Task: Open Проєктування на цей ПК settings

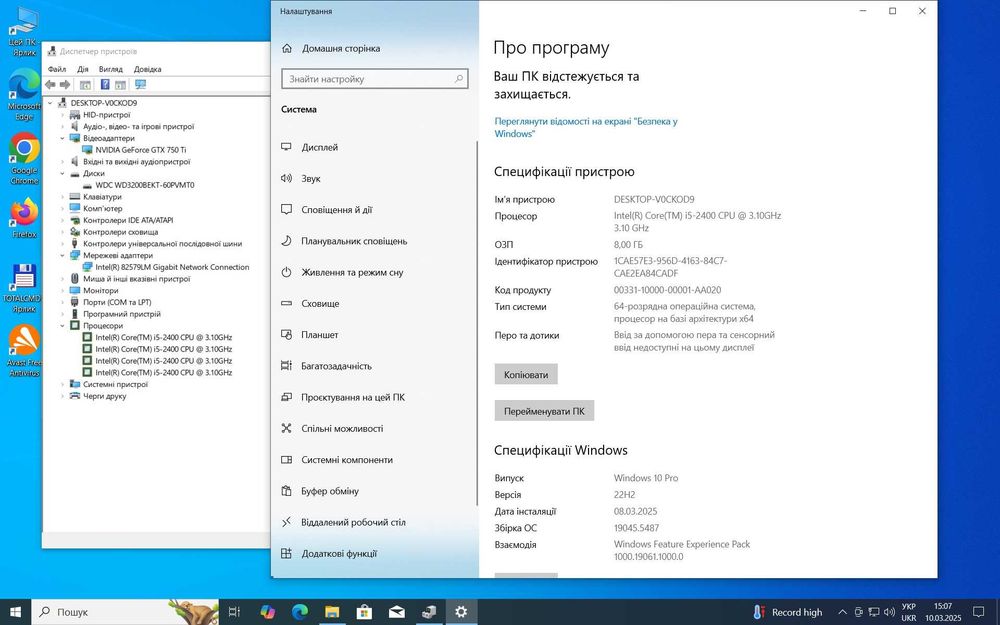Action: click(x=374, y=397)
